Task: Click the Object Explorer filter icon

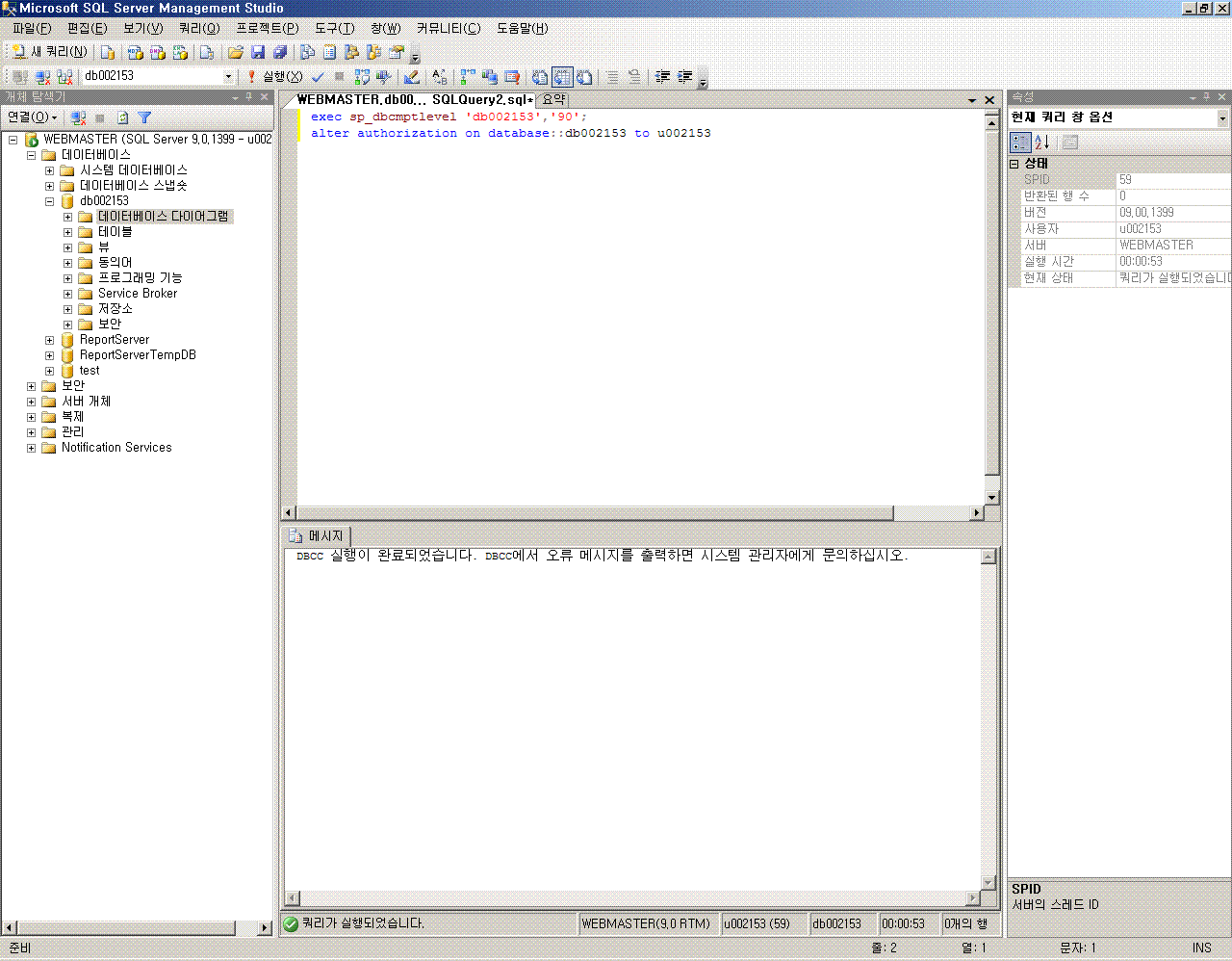Action: [144, 117]
